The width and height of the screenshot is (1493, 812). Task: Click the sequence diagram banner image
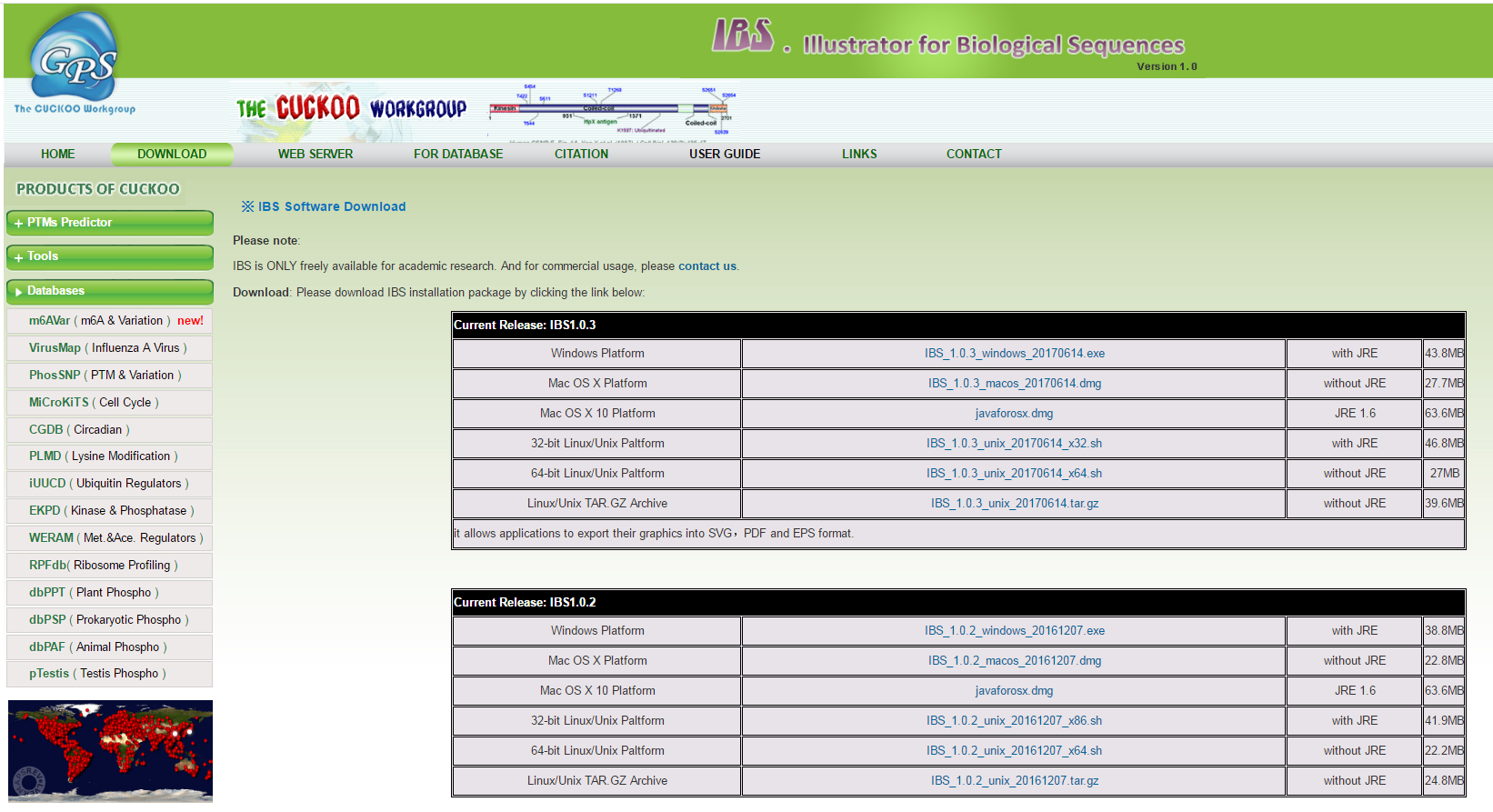click(614, 111)
